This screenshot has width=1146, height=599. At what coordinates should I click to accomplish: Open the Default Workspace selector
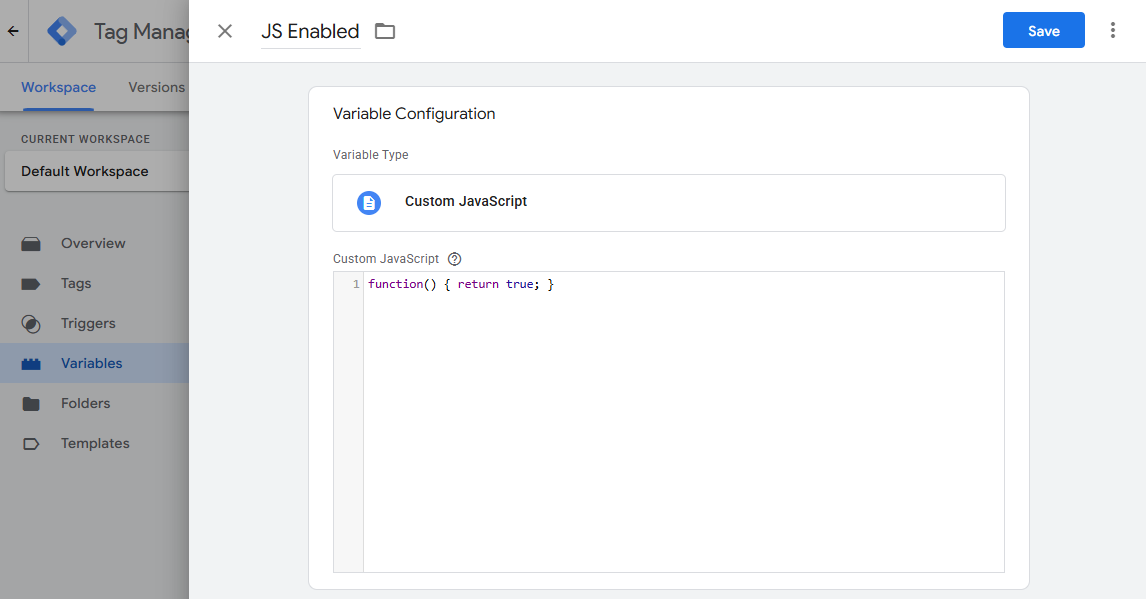(96, 171)
